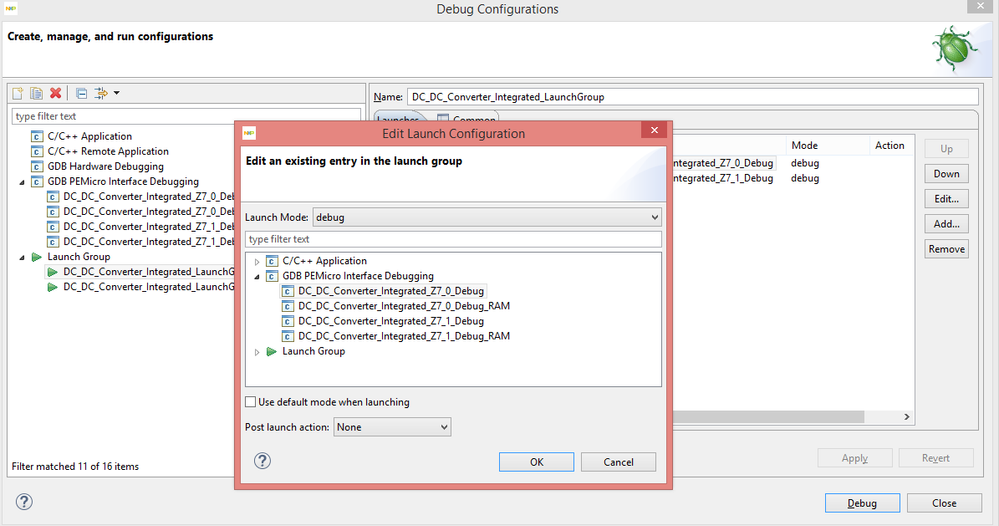Delete selected configuration with red X icon
This screenshot has width=999, height=526.
(55, 93)
